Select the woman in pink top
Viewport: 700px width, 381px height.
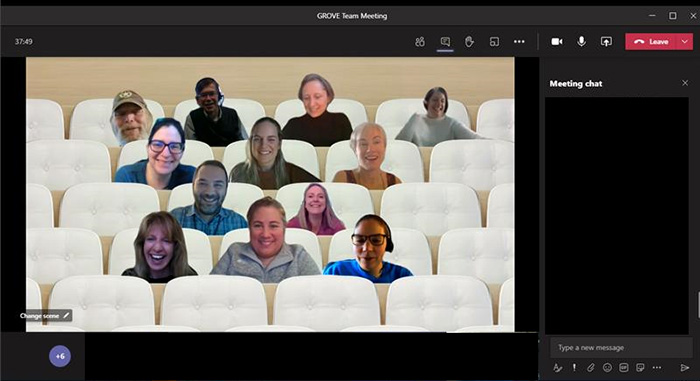pyautogui.click(x=316, y=209)
